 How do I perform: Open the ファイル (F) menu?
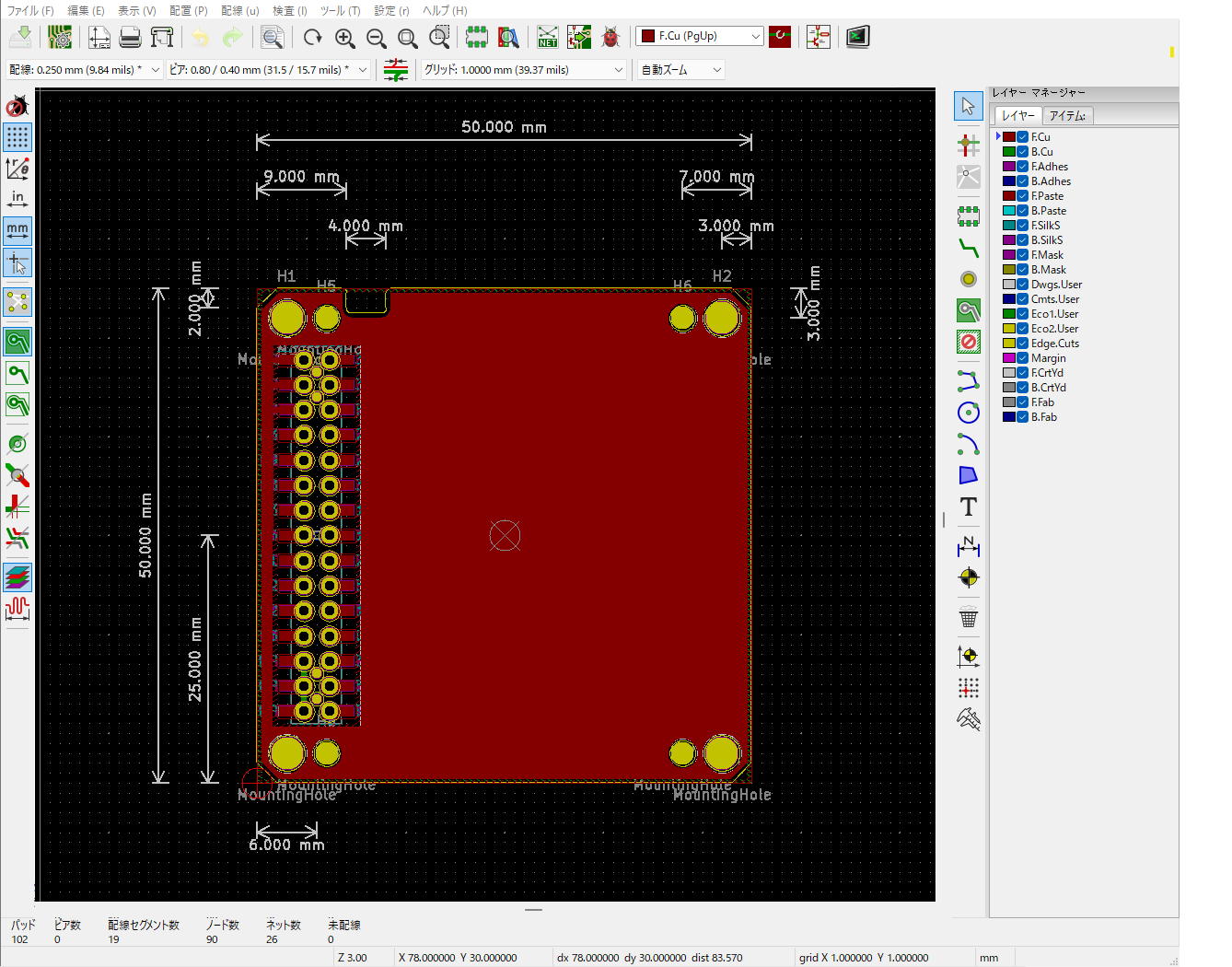pos(30,10)
